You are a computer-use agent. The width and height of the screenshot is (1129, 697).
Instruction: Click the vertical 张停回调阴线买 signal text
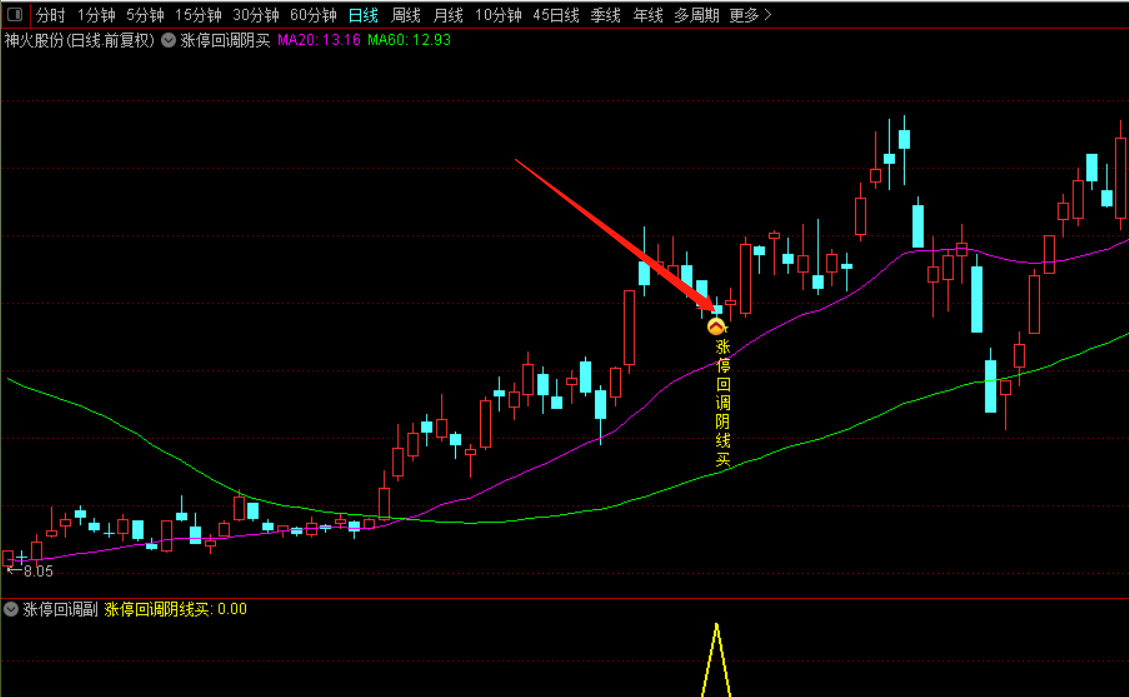tap(723, 403)
